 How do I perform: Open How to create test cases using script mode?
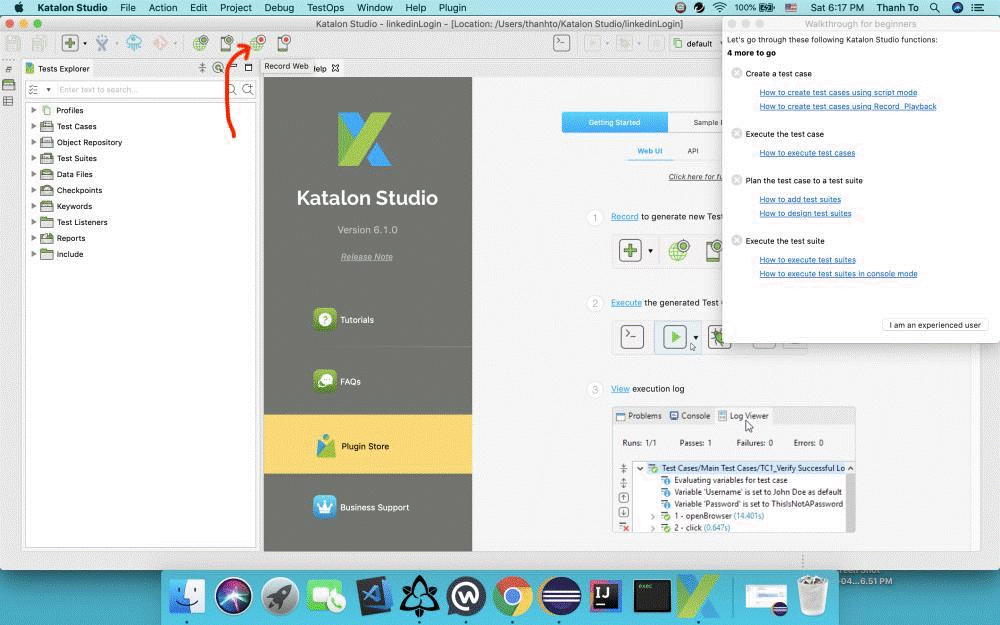(838, 92)
